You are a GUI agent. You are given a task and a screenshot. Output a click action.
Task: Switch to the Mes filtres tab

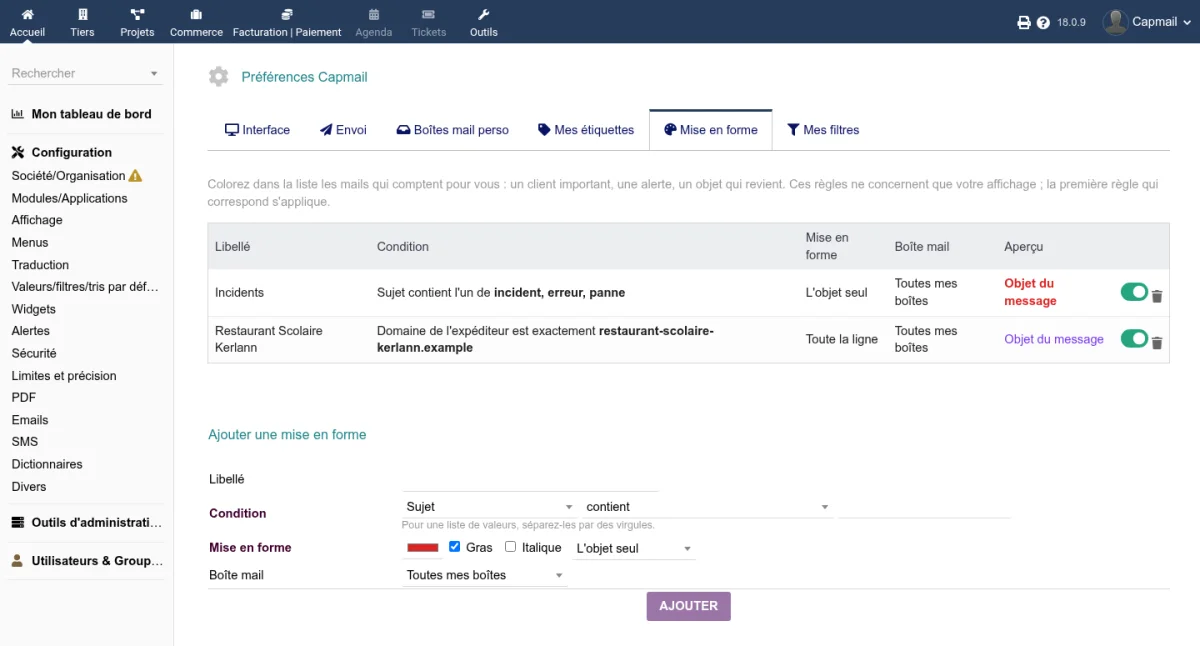pyautogui.click(x=823, y=130)
